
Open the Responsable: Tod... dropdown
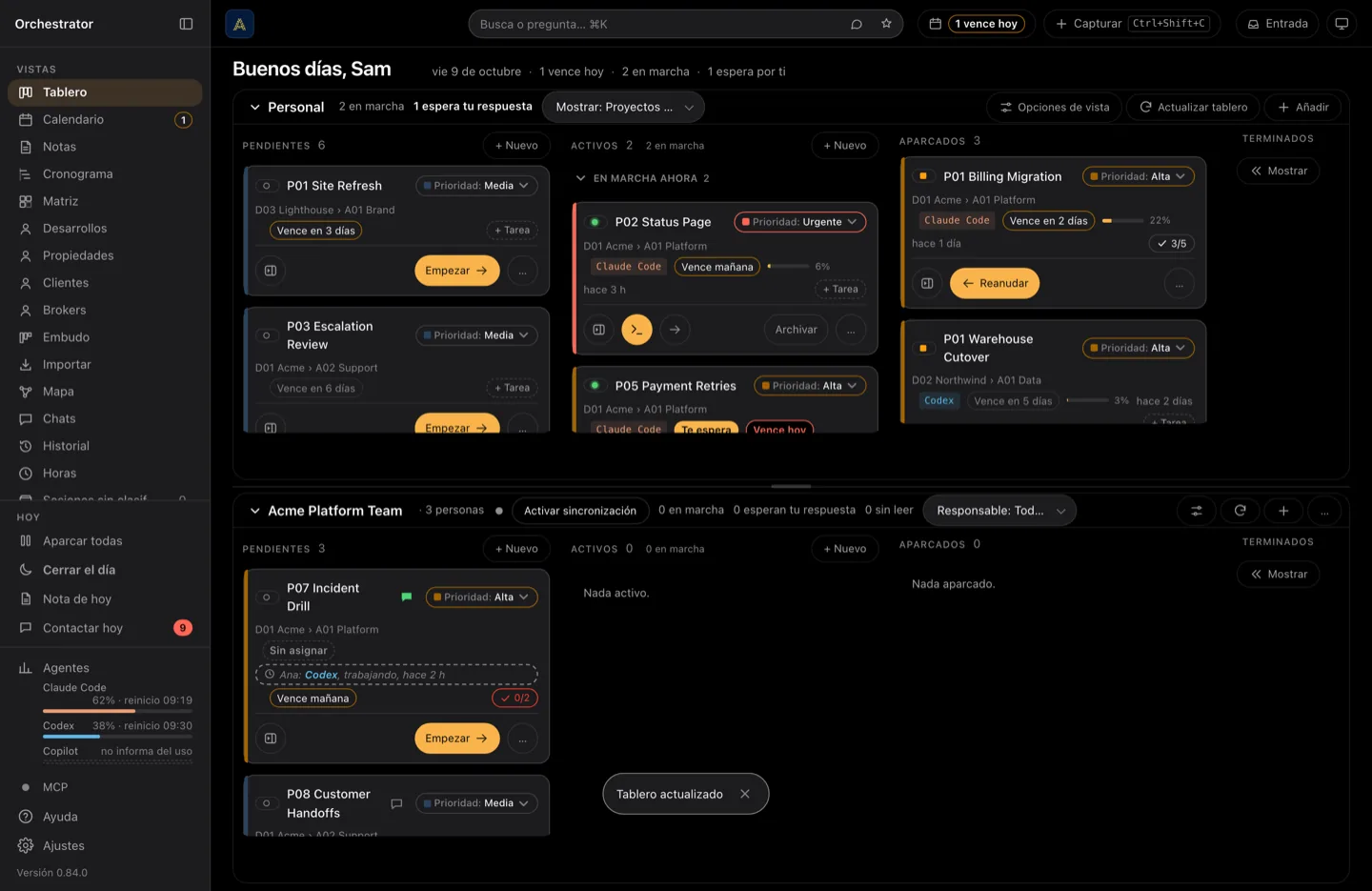pyautogui.click(x=999, y=511)
